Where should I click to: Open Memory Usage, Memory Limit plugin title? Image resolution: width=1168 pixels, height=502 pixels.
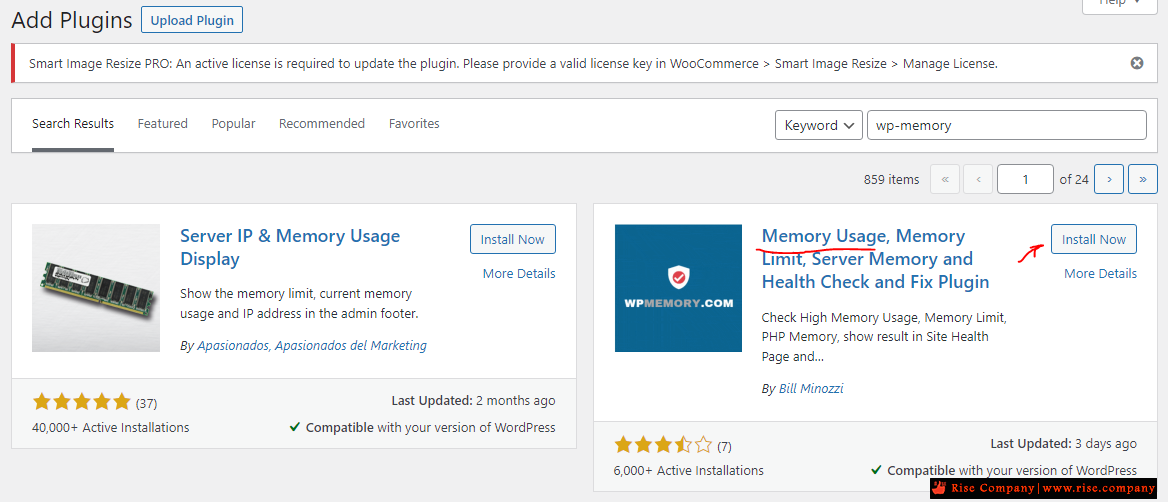click(x=875, y=259)
